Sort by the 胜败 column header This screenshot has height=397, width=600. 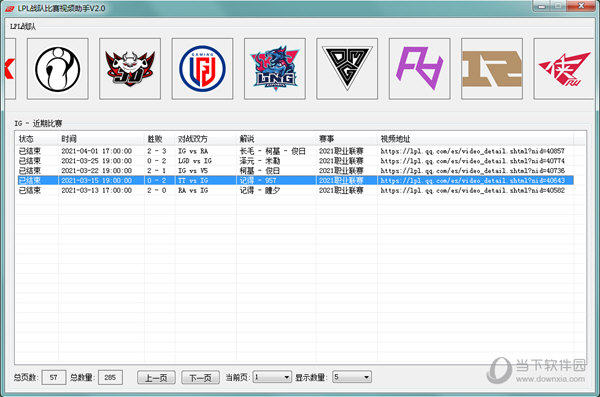[160, 139]
